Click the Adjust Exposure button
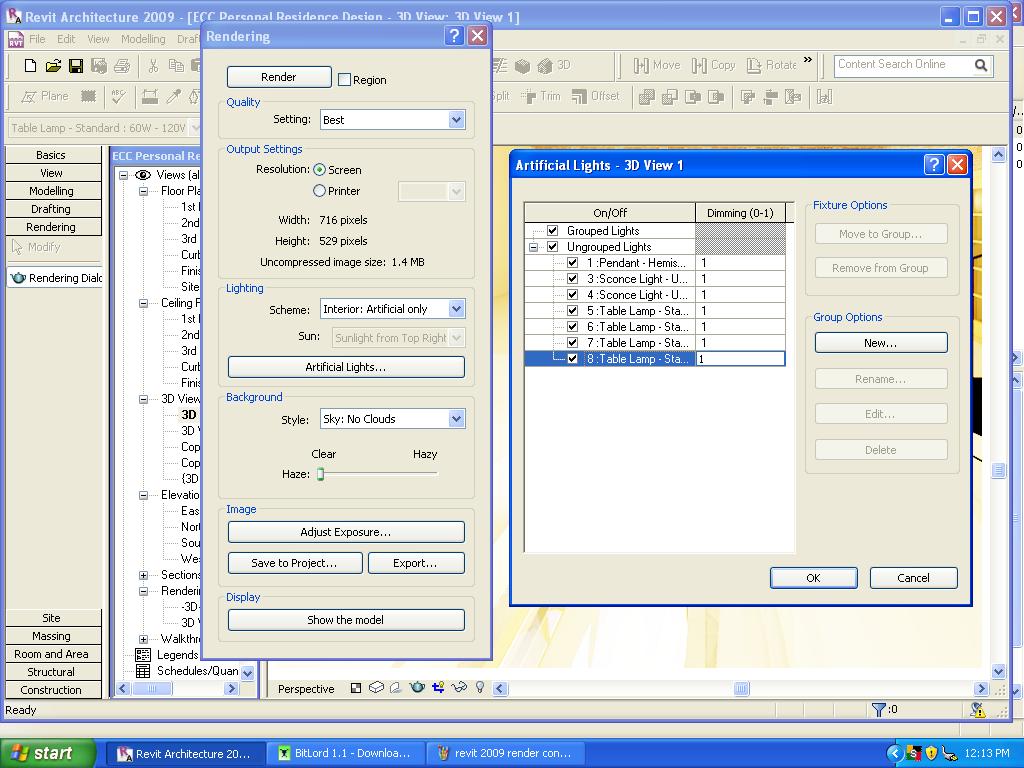Screen dimensions: 1024x768 (346, 532)
